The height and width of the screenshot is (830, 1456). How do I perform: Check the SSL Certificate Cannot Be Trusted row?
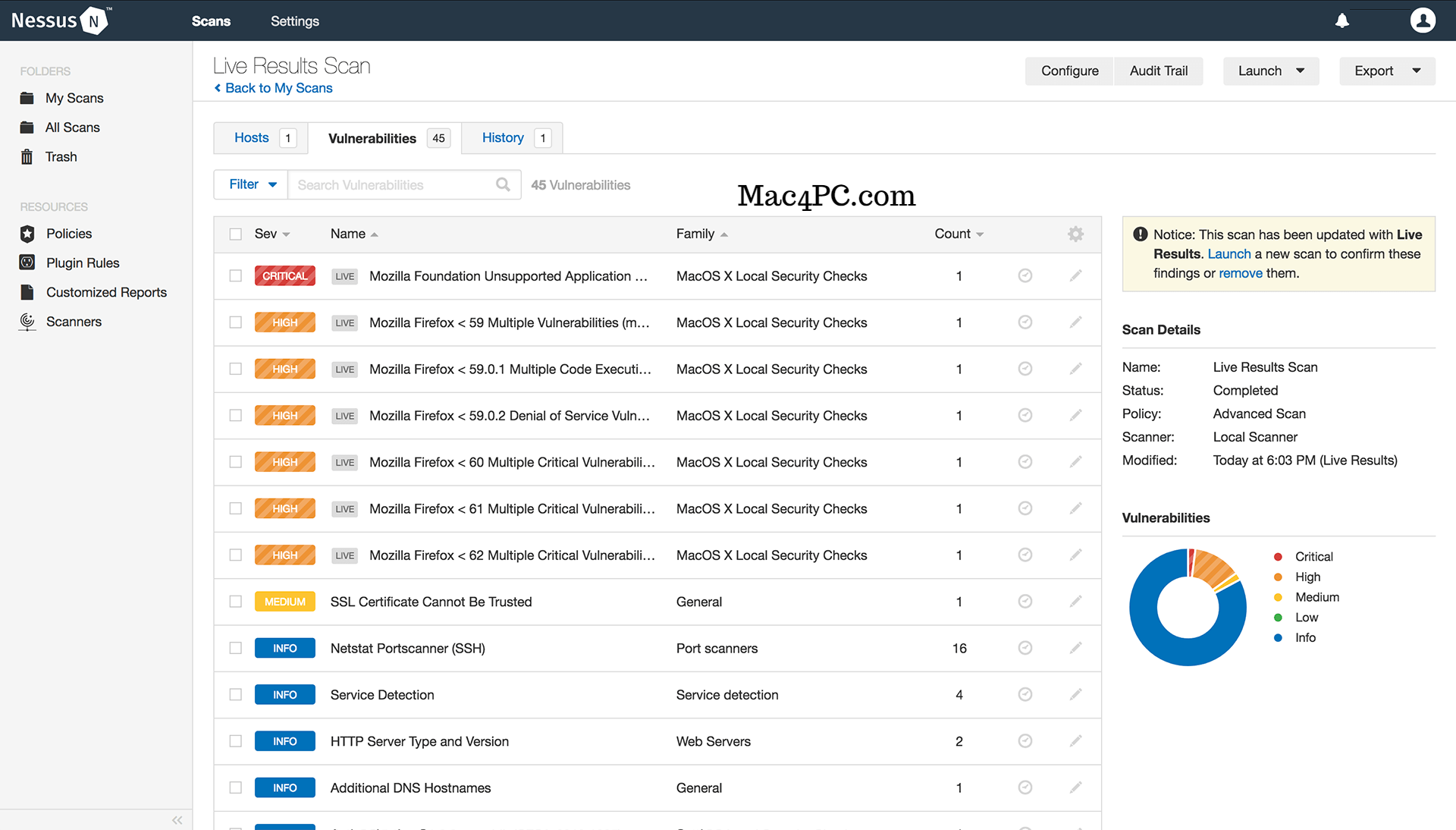pyautogui.click(x=236, y=602)
